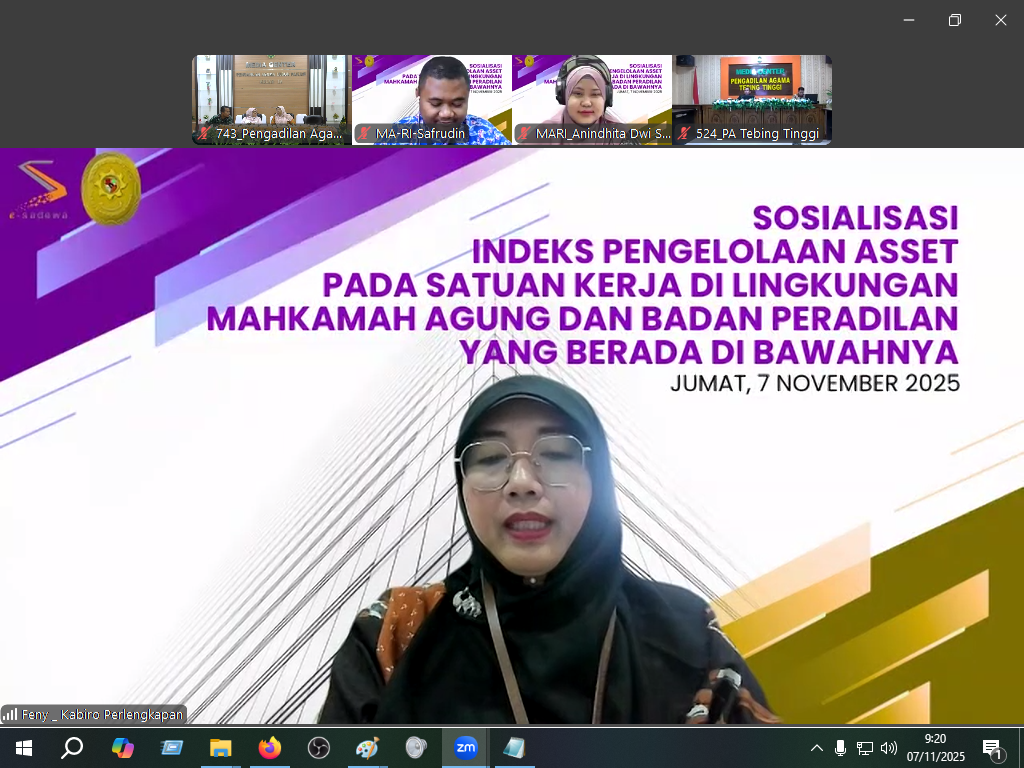Select the 524_PA Tebing Tinggi thumbnail
1024x768 pixels.
point(751,100)
